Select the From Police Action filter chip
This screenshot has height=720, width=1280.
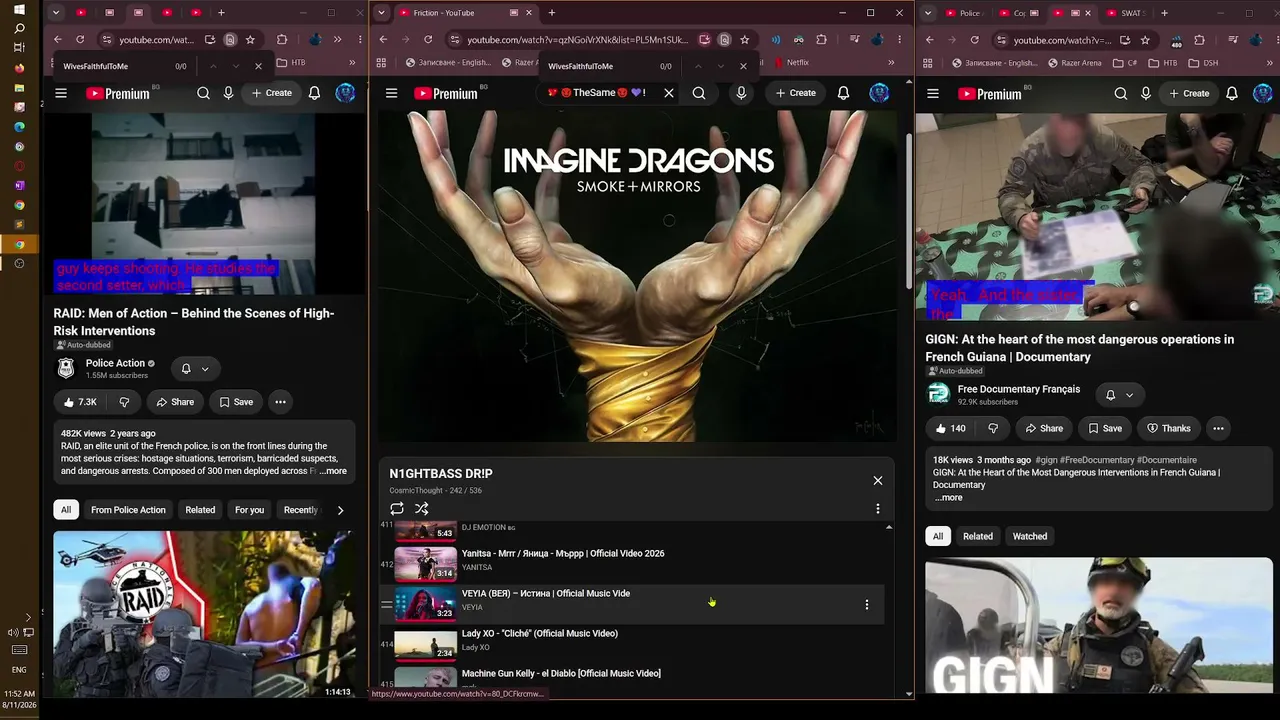pyautogui.click(x=128, y=510)
